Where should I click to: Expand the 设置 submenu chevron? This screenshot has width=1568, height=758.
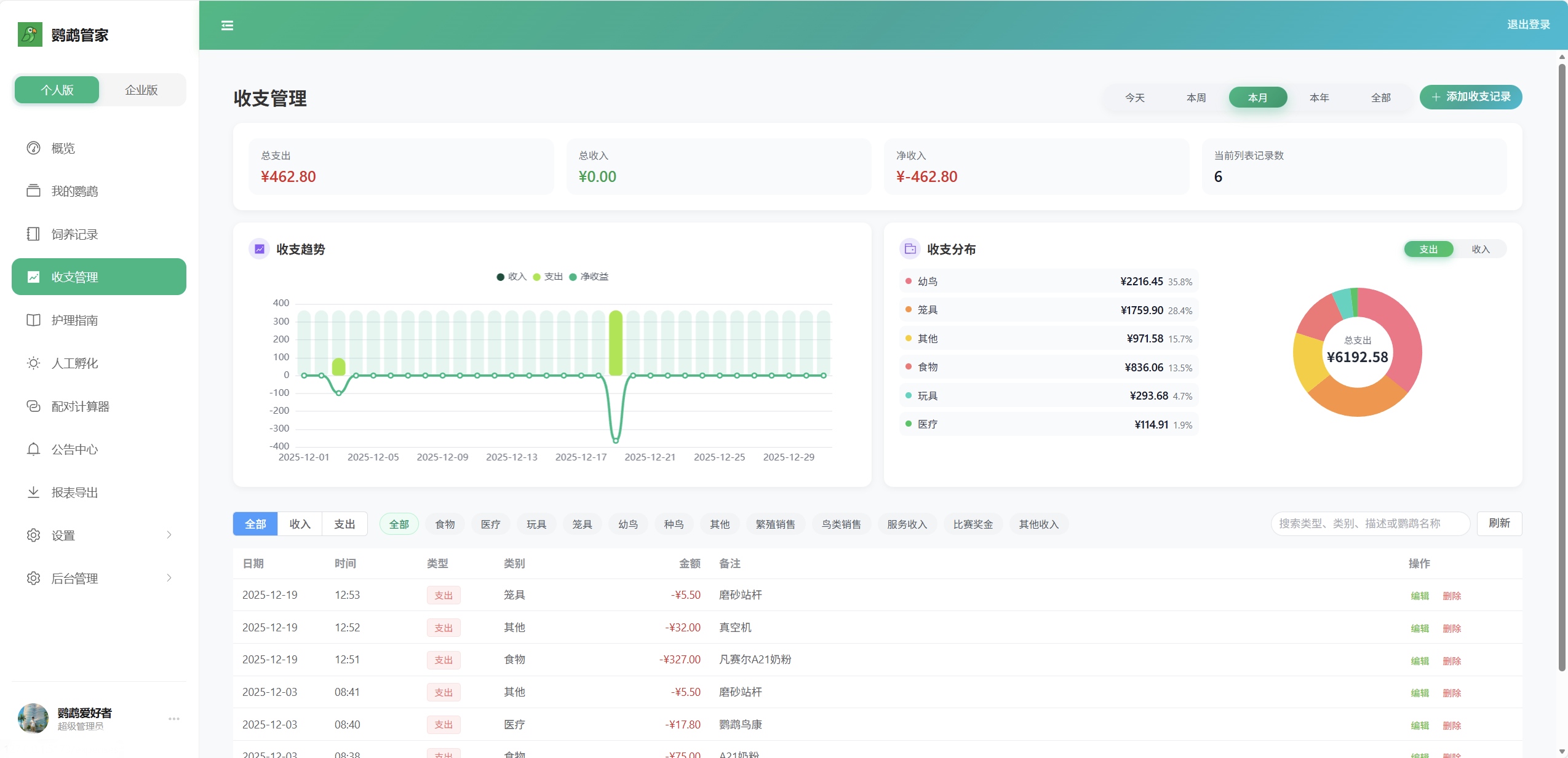[169, 535]
